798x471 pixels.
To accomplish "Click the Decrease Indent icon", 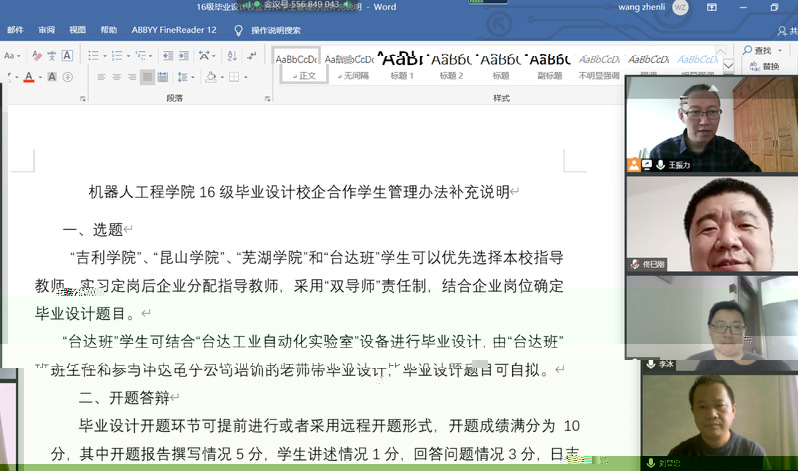I will [168, 56].
